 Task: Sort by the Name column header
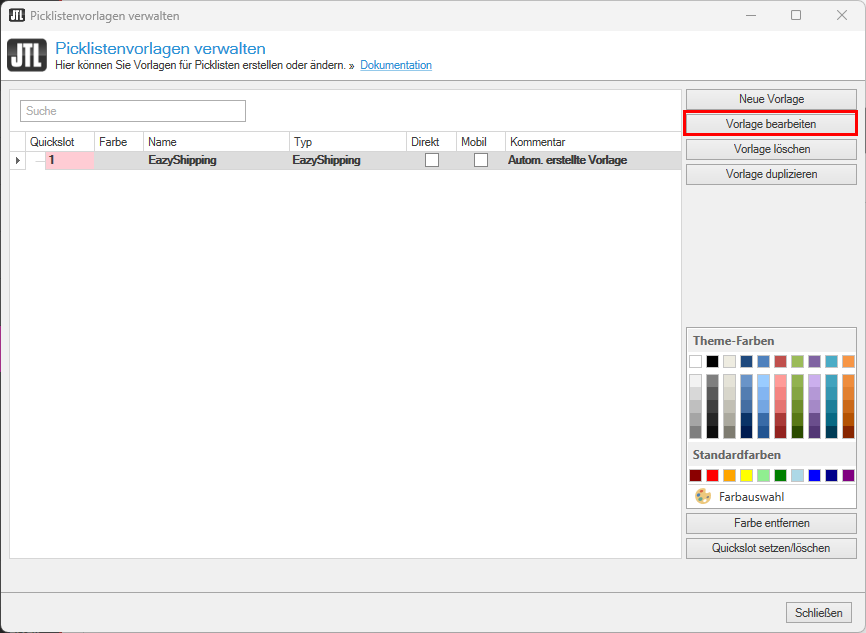click(x=216, y=142)
